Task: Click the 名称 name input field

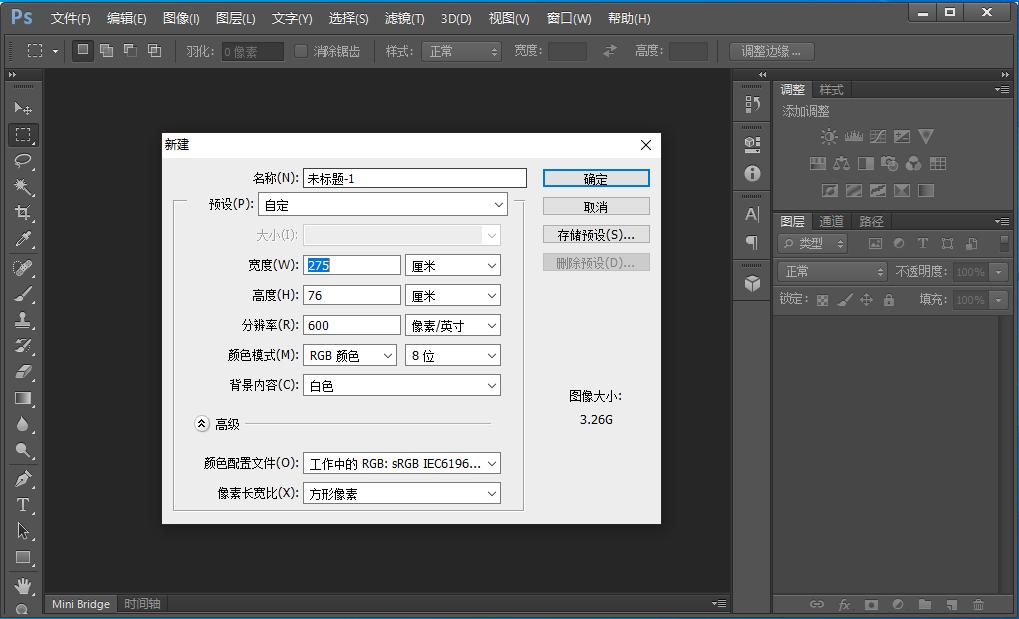Action: click(414, 177)
